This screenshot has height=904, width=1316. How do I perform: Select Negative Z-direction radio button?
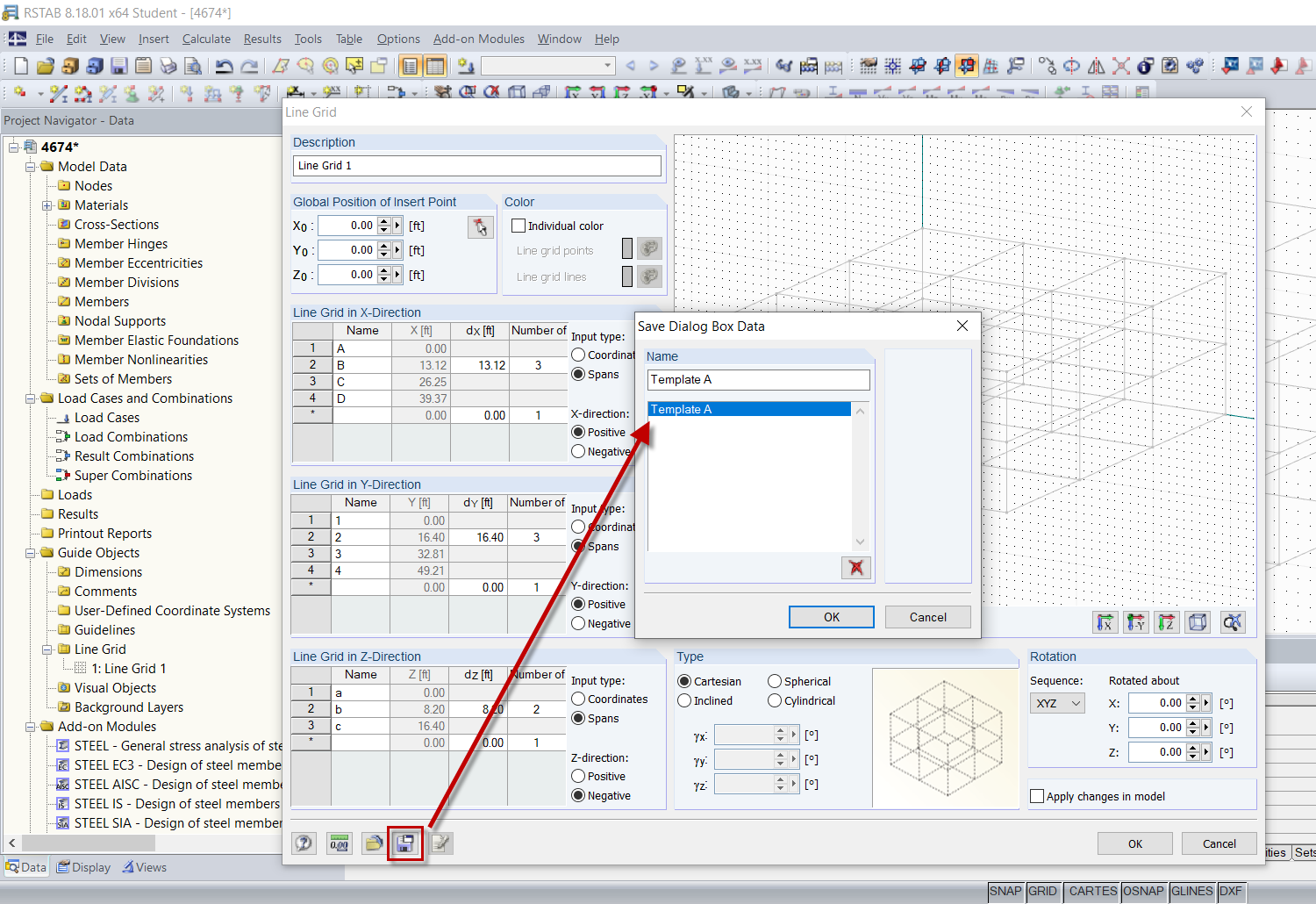577,795
